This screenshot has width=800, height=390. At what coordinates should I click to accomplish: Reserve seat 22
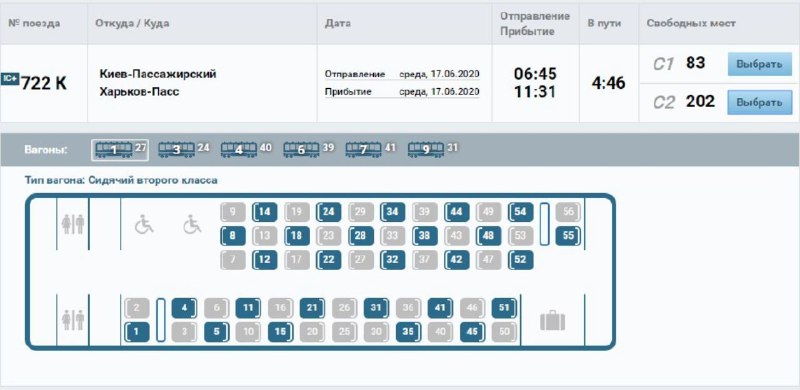[x=329, y=260]
